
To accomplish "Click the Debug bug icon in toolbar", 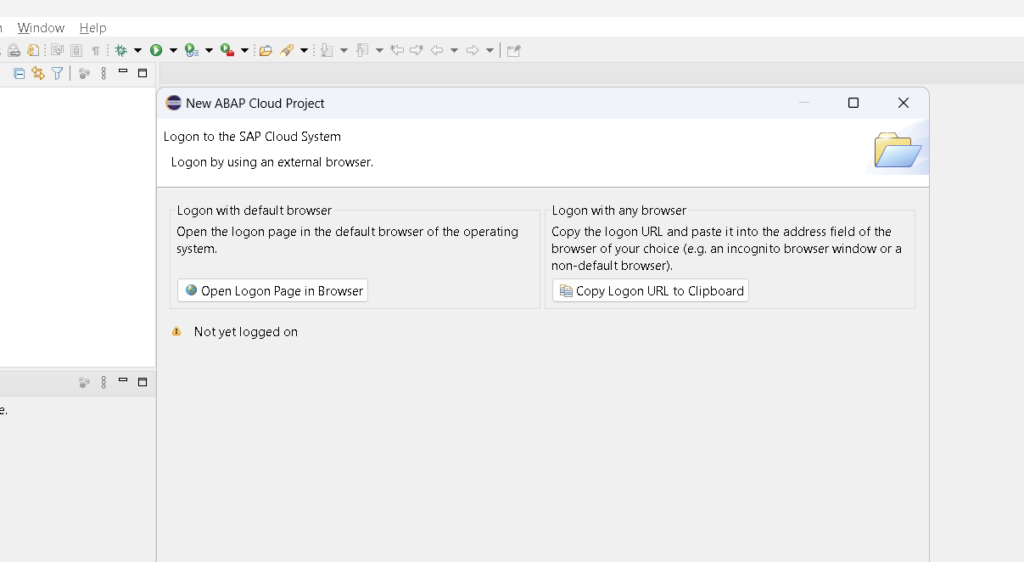I will [x=122, y=50].
